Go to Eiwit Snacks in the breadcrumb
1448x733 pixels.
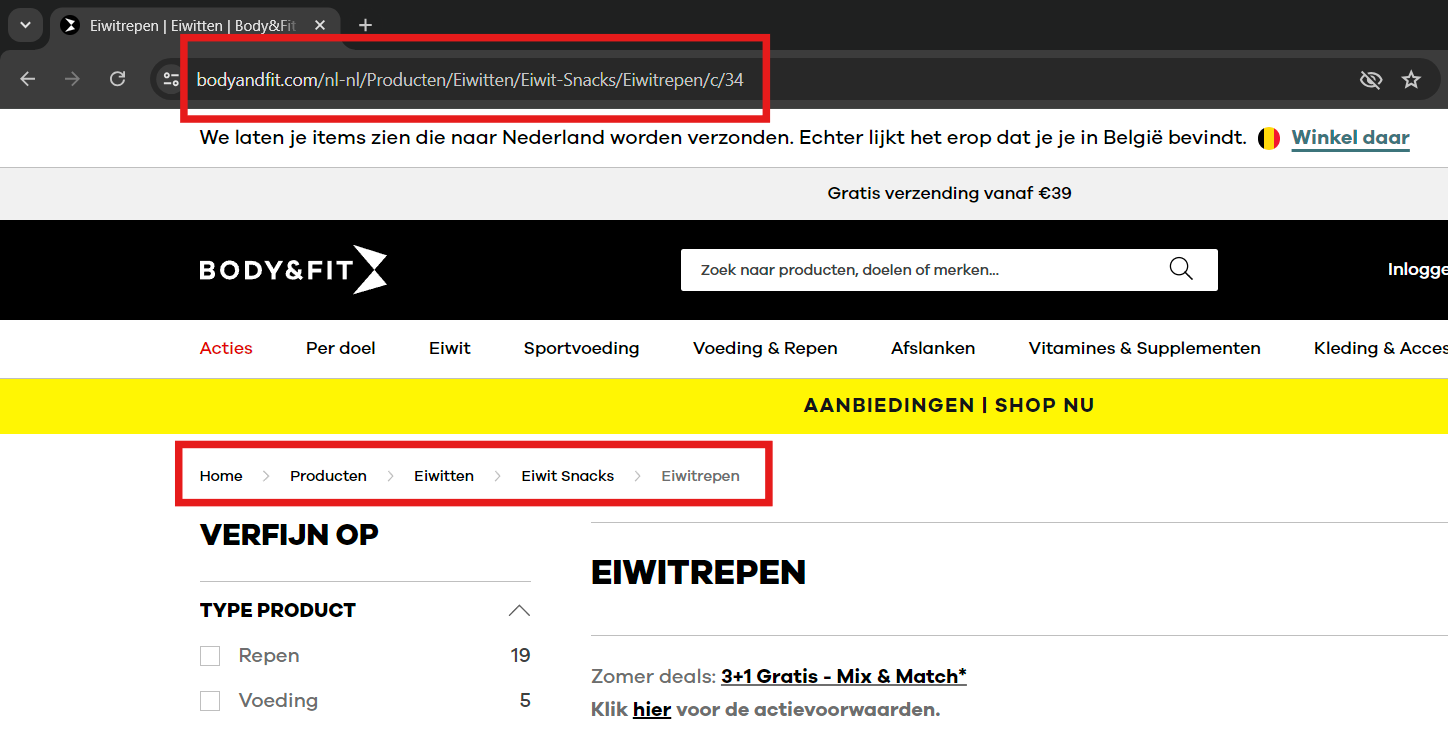click(568, 476)
